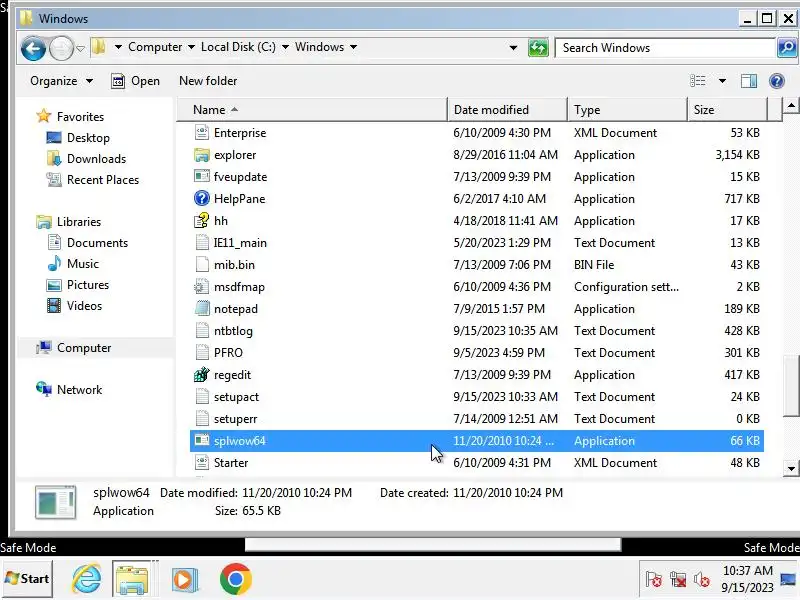Viewport: 800px width, 600px height.
Task: Select the explorer application icon
Action: pos(202,155)
